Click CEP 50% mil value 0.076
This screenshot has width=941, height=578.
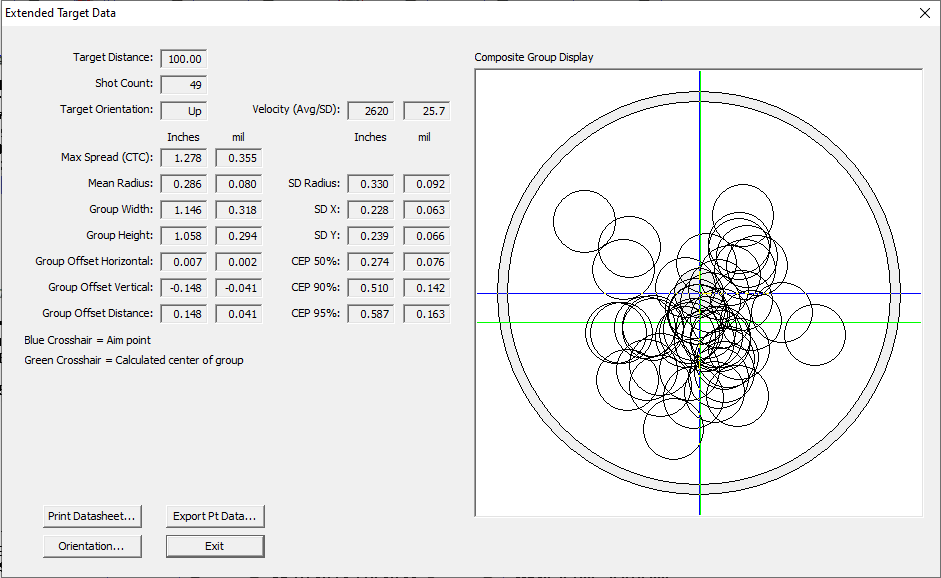coord(427,262)
